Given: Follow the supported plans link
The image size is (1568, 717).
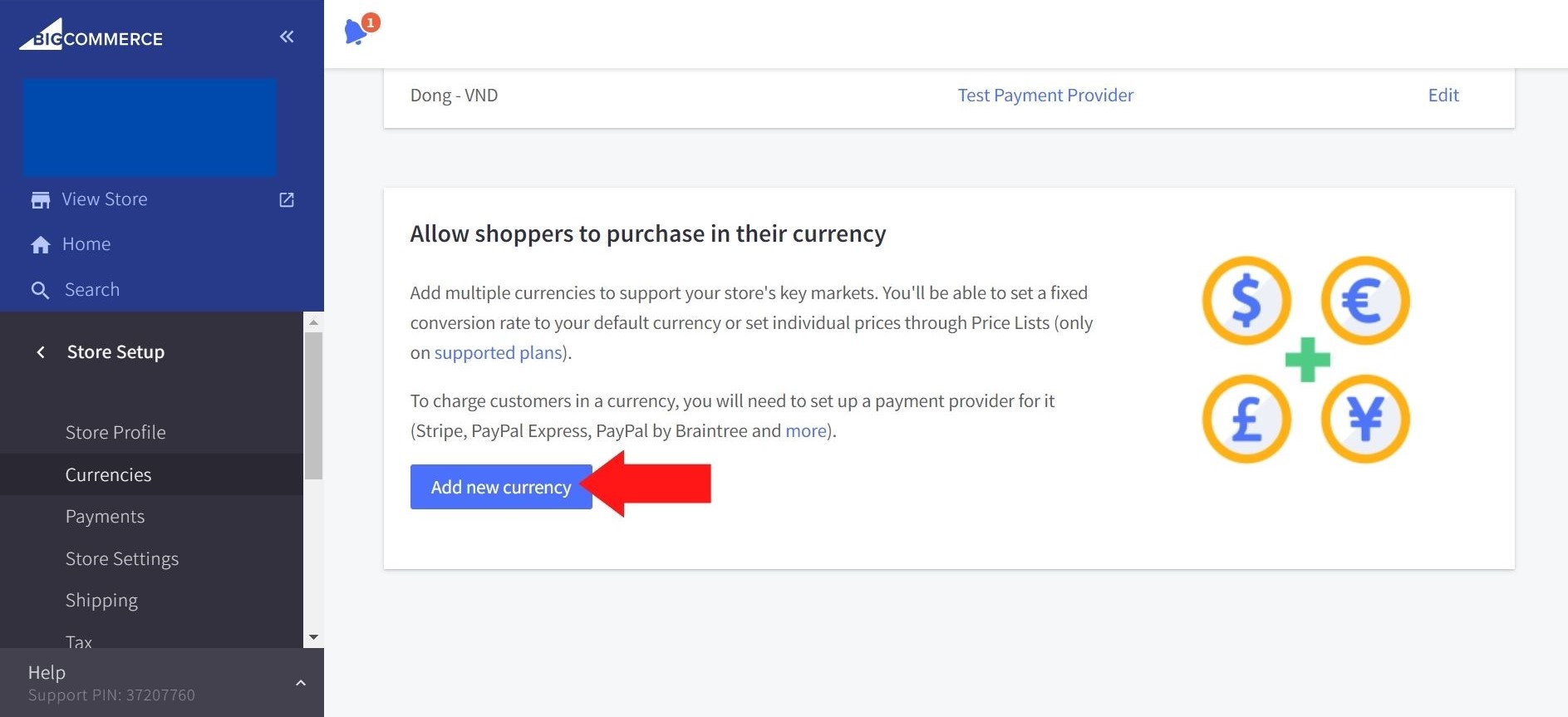Looking at the screenshot, I should coord(498,353).
